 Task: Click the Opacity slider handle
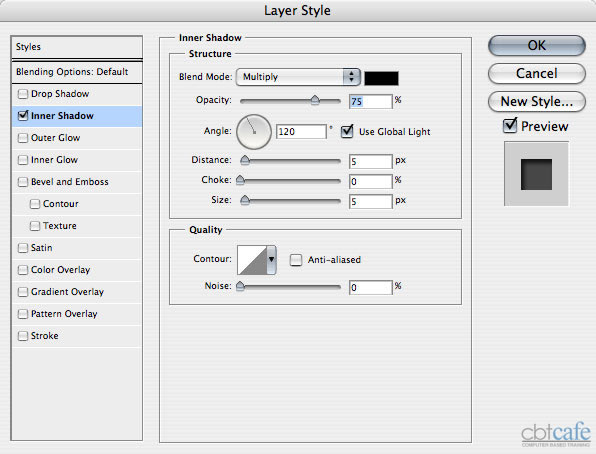point(315,100)
